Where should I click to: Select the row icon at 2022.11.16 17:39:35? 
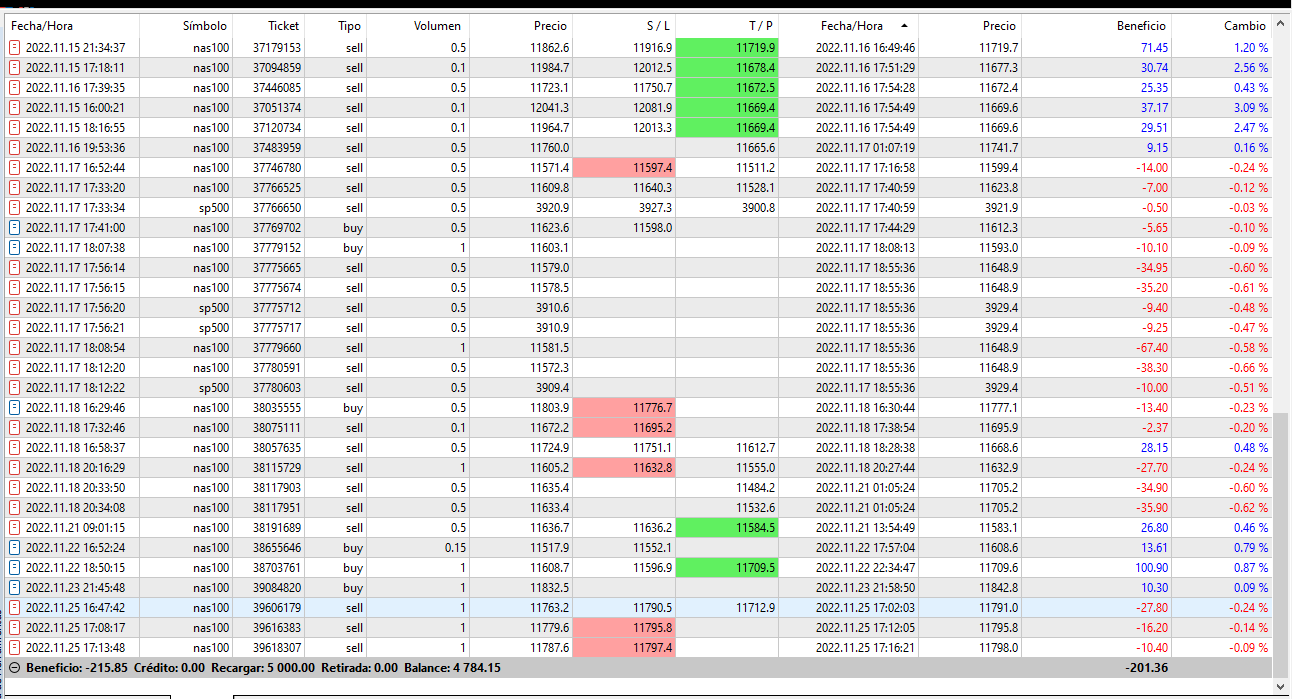[x=14, y=87]
